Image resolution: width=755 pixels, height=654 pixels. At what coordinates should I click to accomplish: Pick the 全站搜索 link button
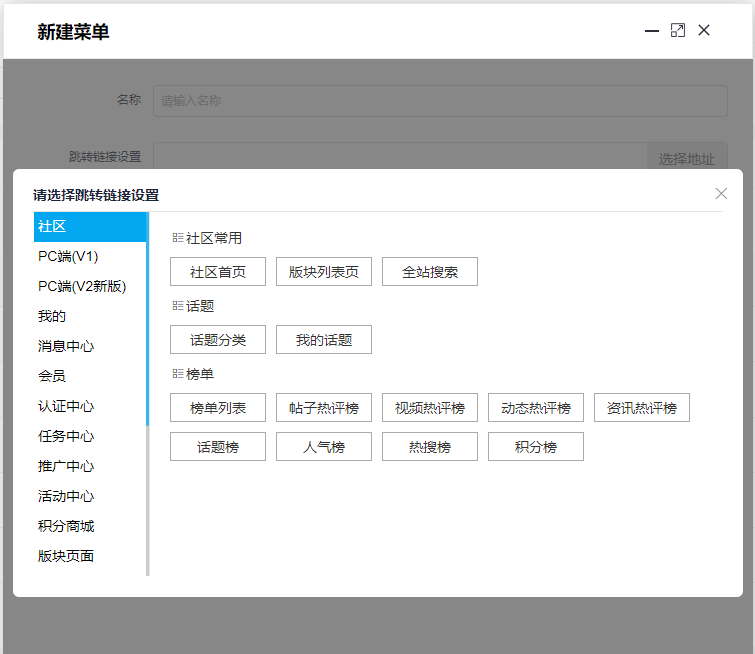tap(430, 272)
